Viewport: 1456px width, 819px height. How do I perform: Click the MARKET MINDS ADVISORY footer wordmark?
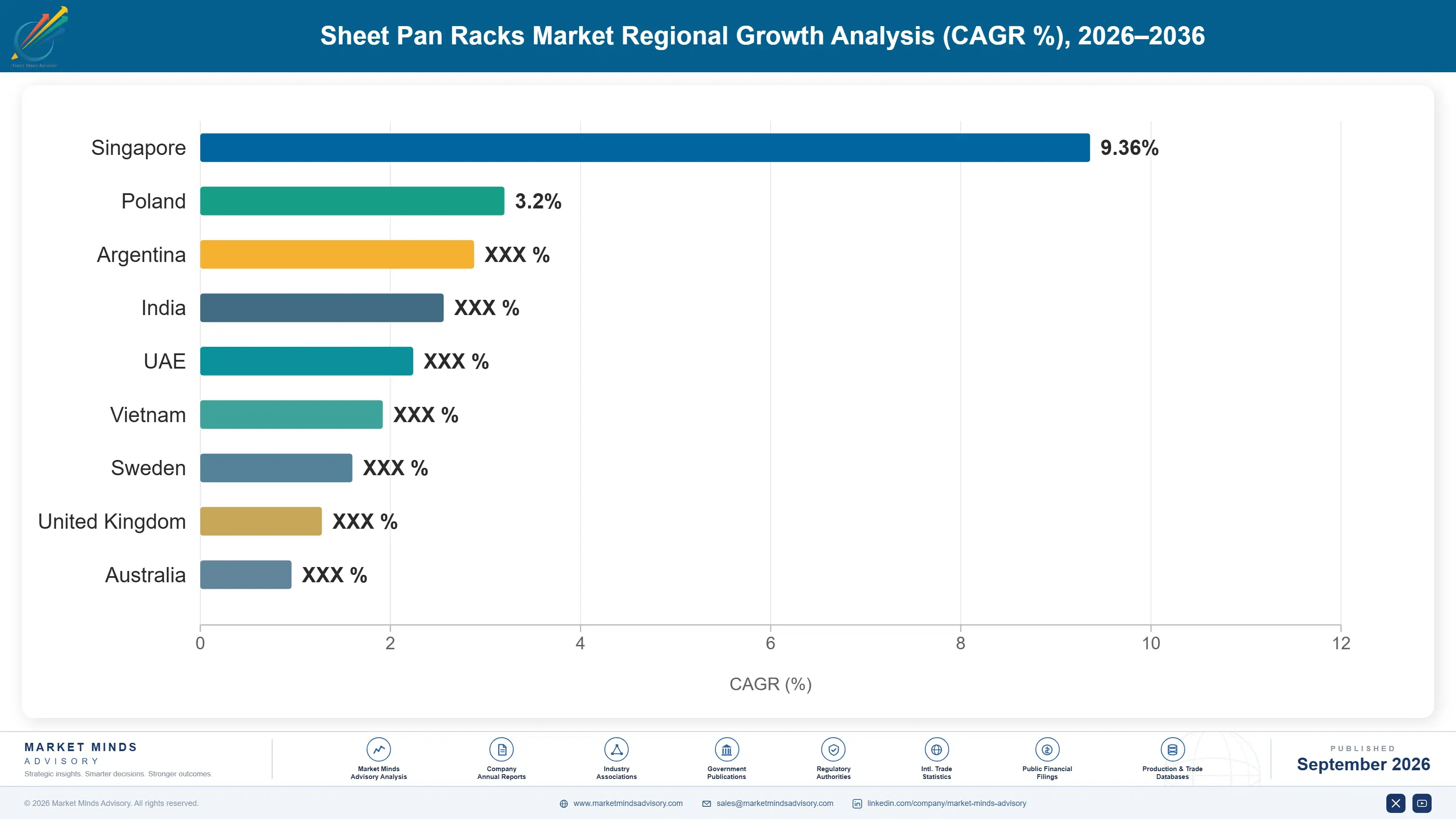81,753
